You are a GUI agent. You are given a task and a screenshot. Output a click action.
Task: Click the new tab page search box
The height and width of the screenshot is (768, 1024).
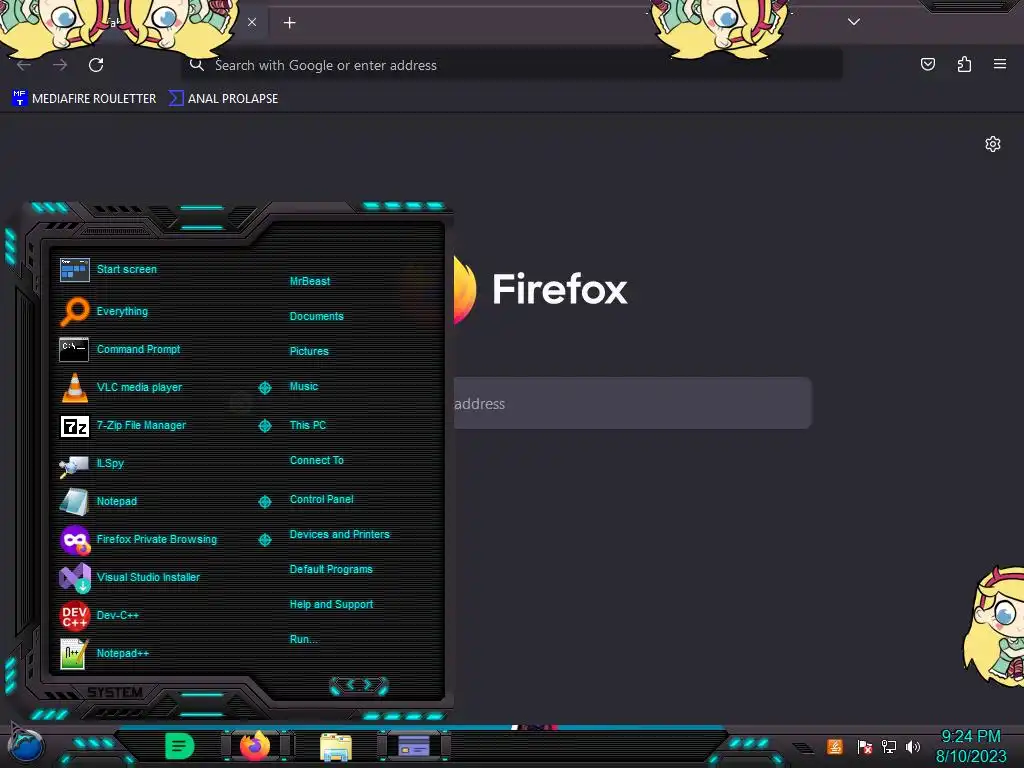632,403
